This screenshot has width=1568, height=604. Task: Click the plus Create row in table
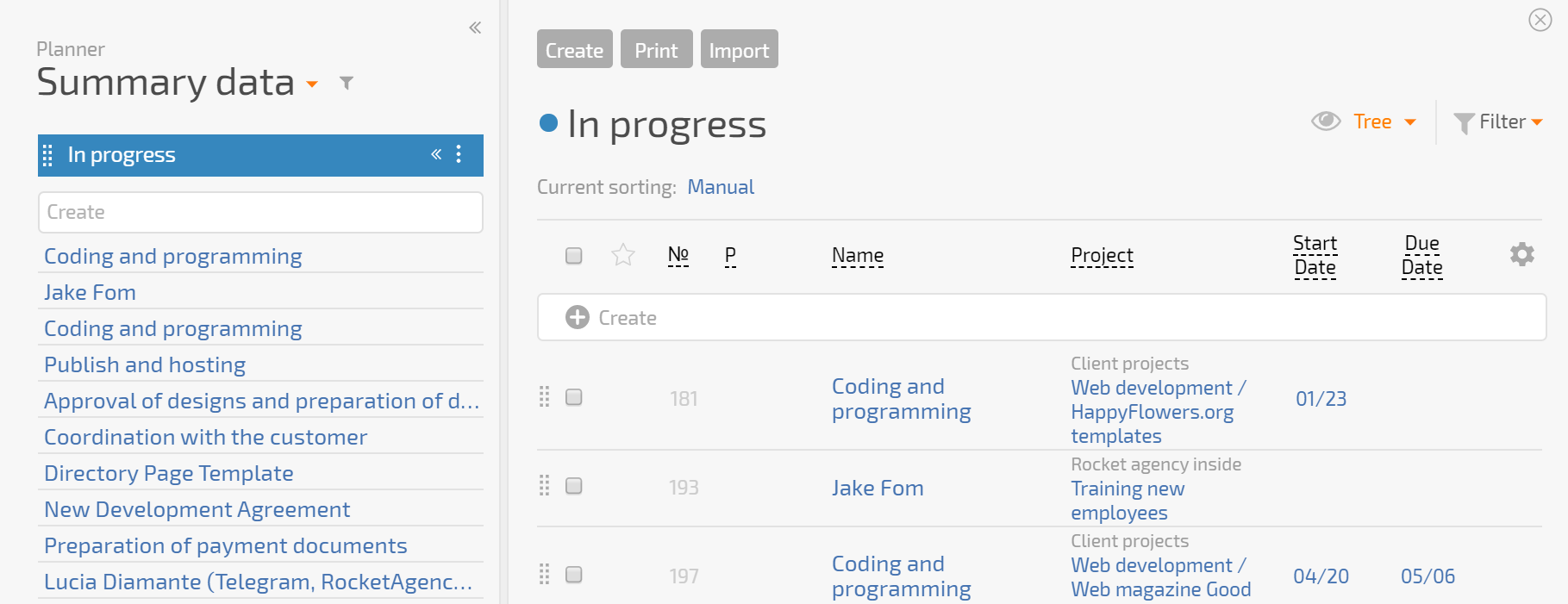tap(1041, 318)
